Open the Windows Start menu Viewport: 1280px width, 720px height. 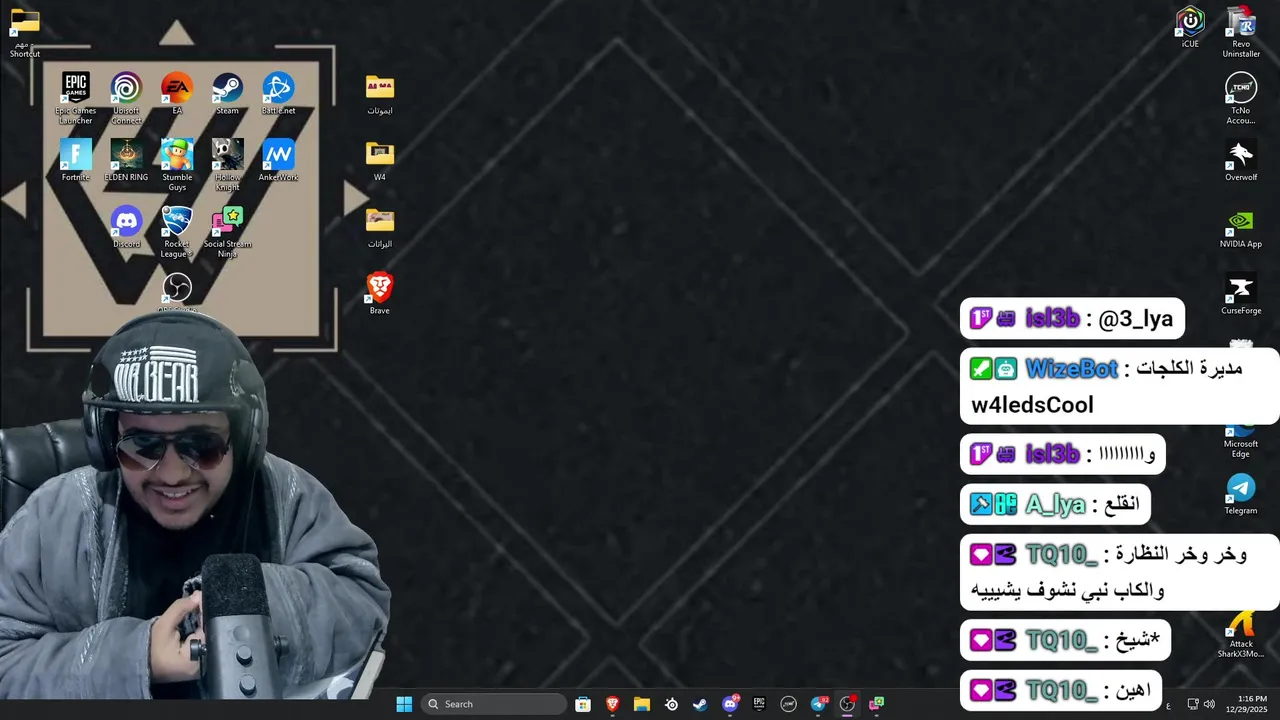tap(404, 704)
